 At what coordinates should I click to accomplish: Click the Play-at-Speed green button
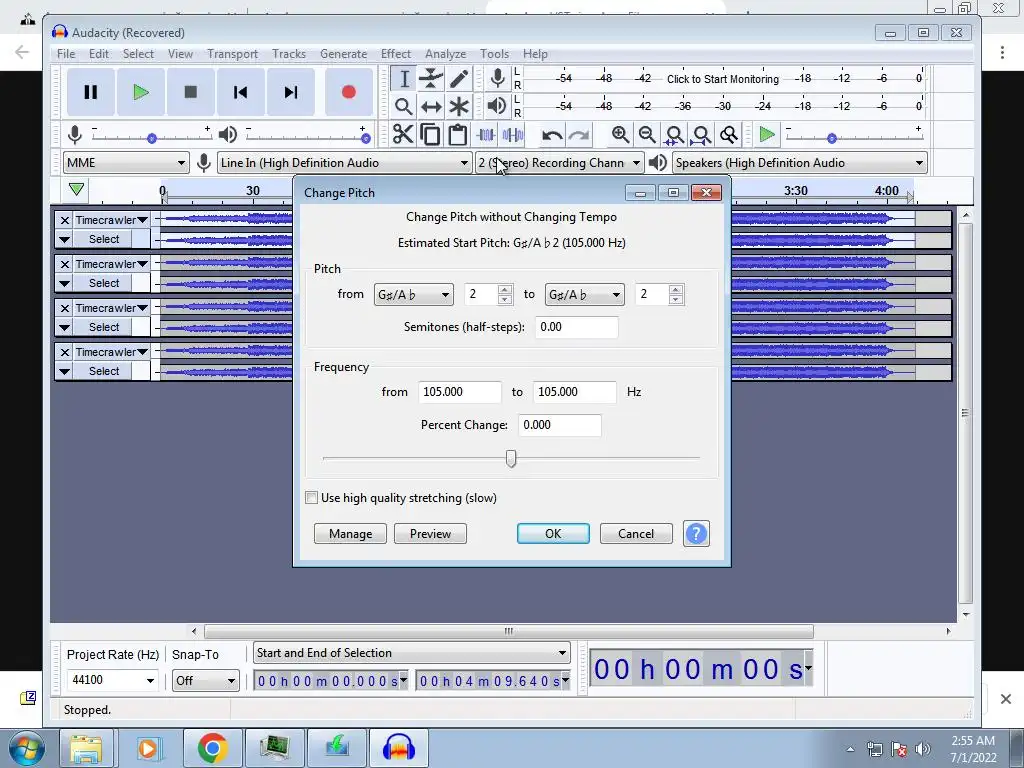(767, 135)
